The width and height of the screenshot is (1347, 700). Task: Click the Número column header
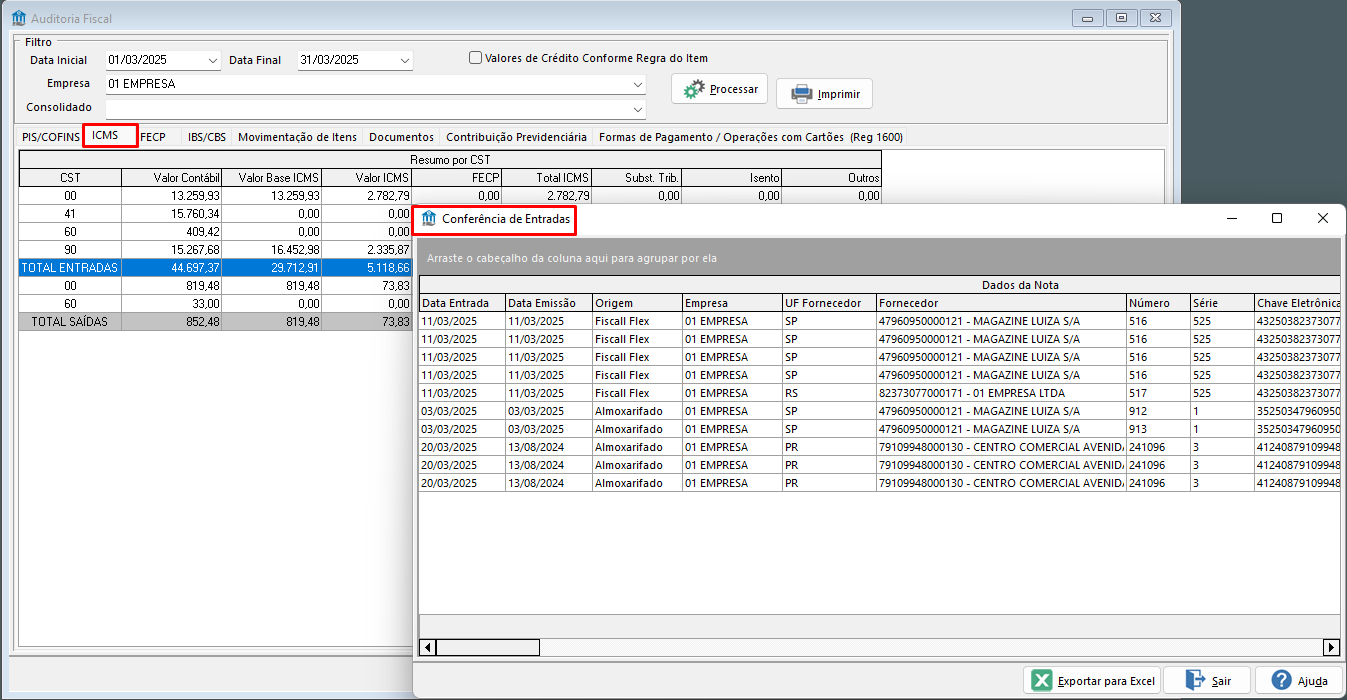click(1158, 303)
